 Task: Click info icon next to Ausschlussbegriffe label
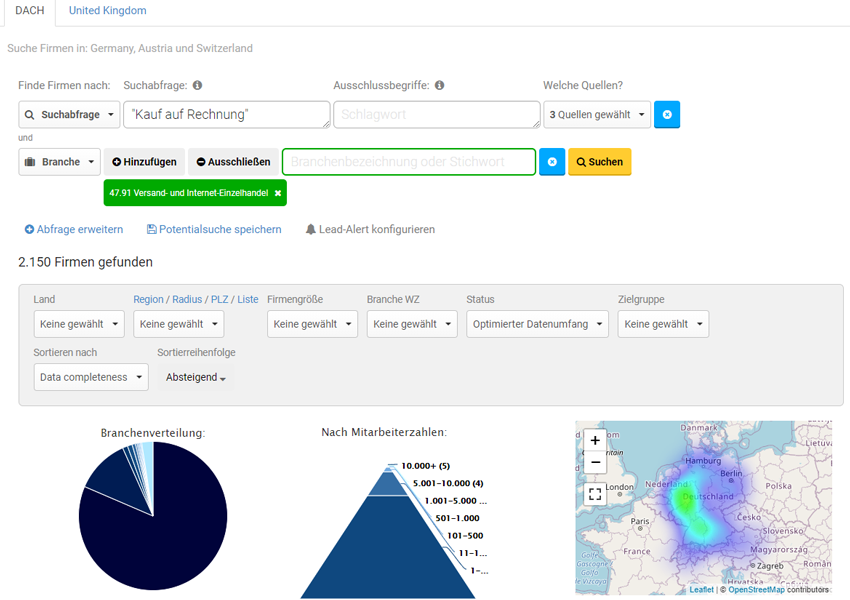440,85
